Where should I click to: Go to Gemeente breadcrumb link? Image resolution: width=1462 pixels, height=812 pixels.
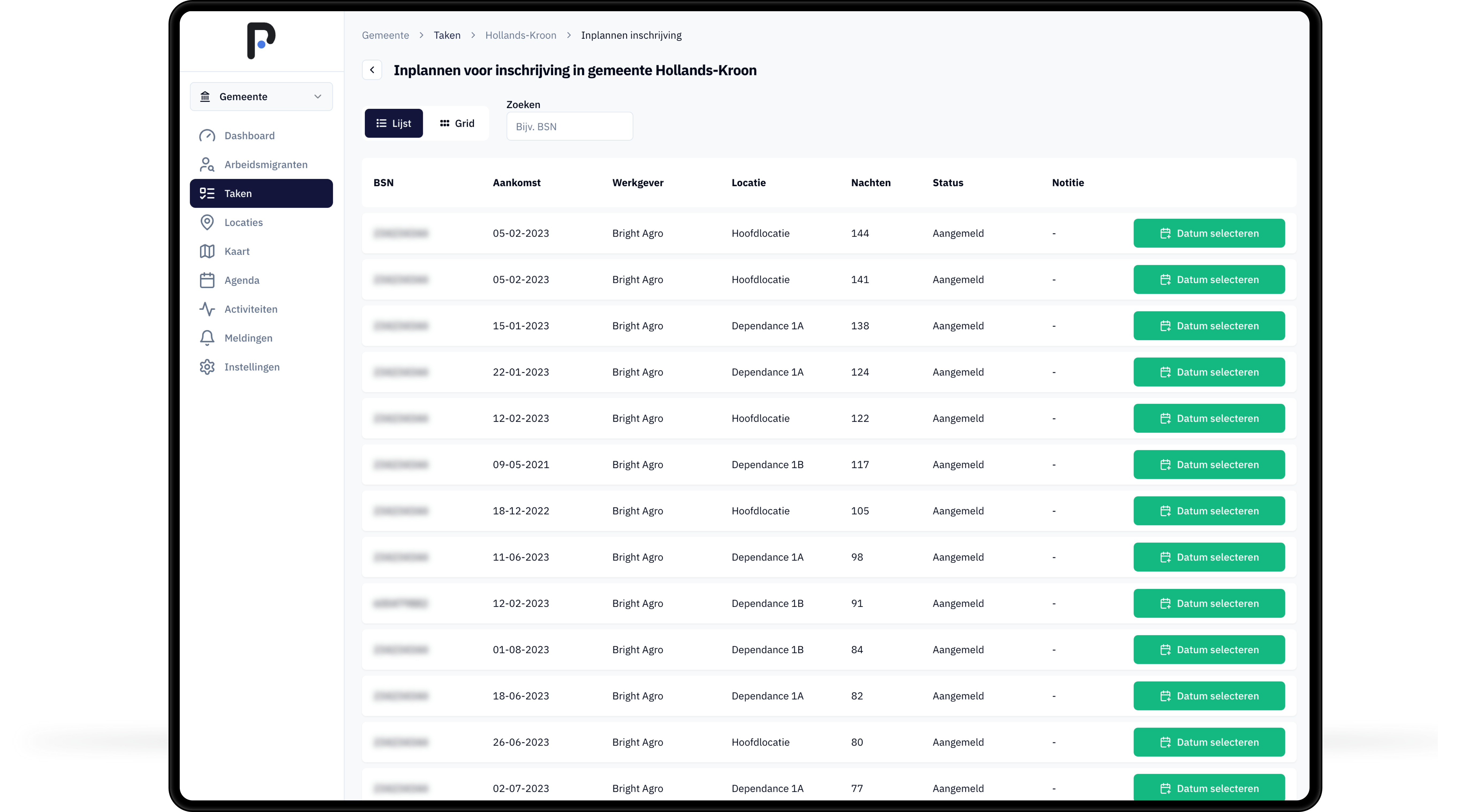click(385, 35)
